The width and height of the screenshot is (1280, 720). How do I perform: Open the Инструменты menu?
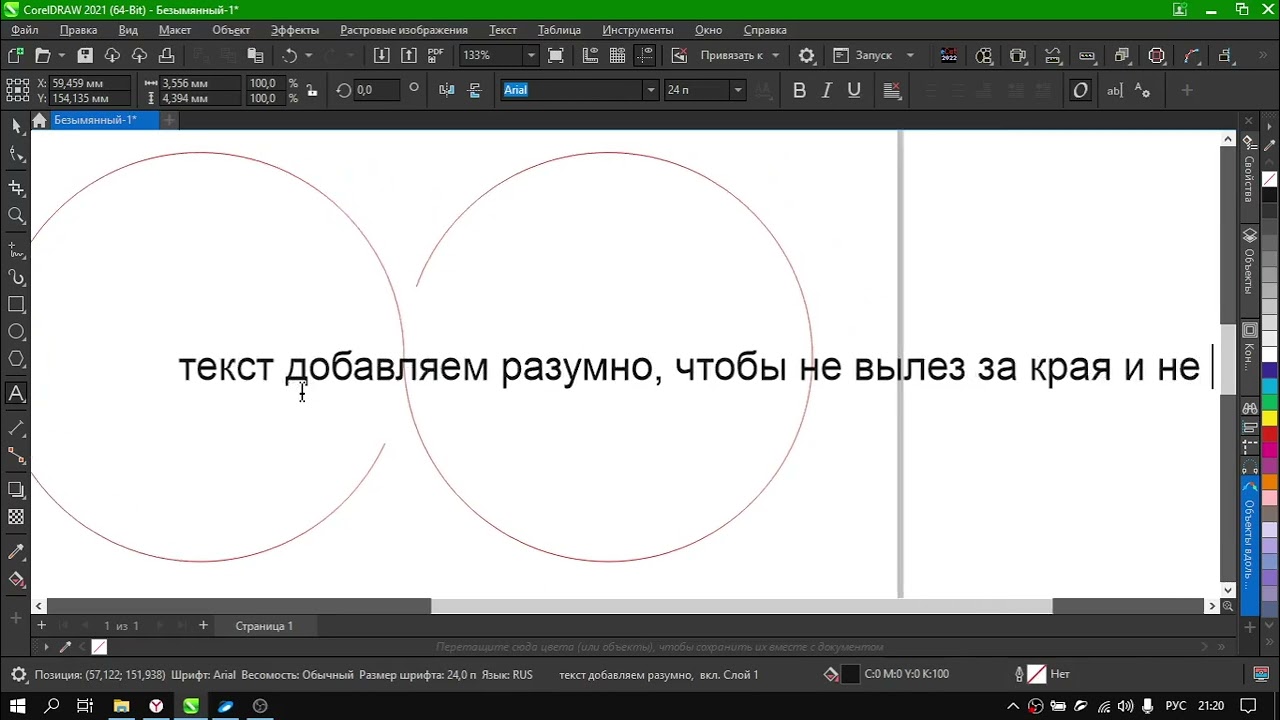point(638,30)
